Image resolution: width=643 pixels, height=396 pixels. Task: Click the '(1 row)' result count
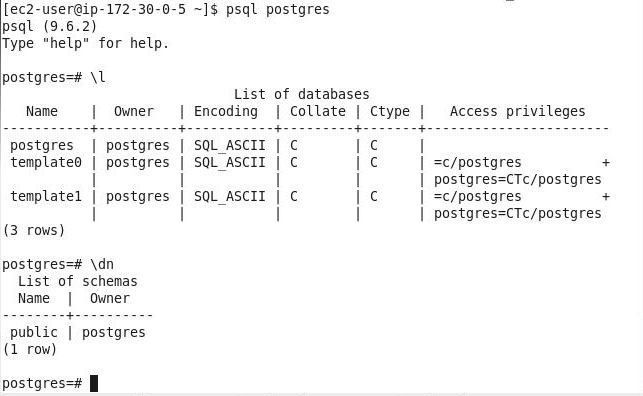(30, 350)
